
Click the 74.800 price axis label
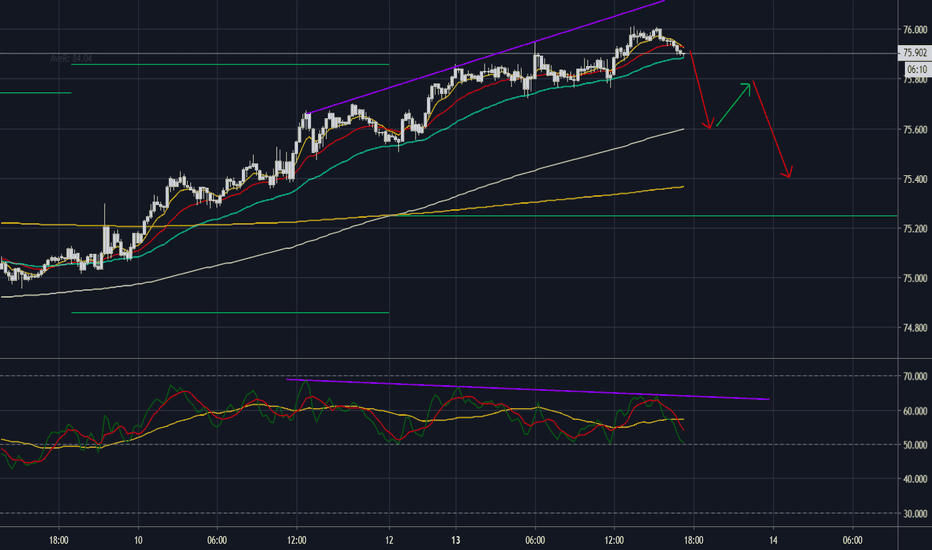coord(914,327)
